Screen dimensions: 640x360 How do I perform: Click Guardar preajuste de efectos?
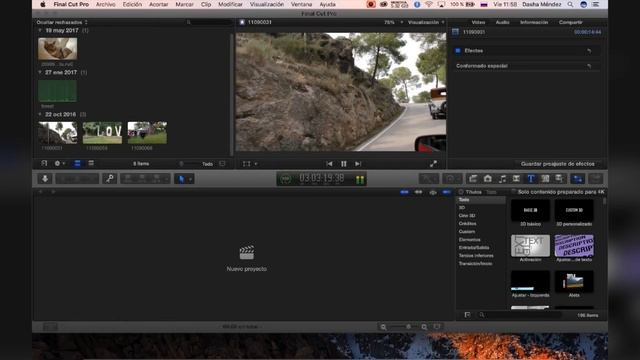click(558, 164)
